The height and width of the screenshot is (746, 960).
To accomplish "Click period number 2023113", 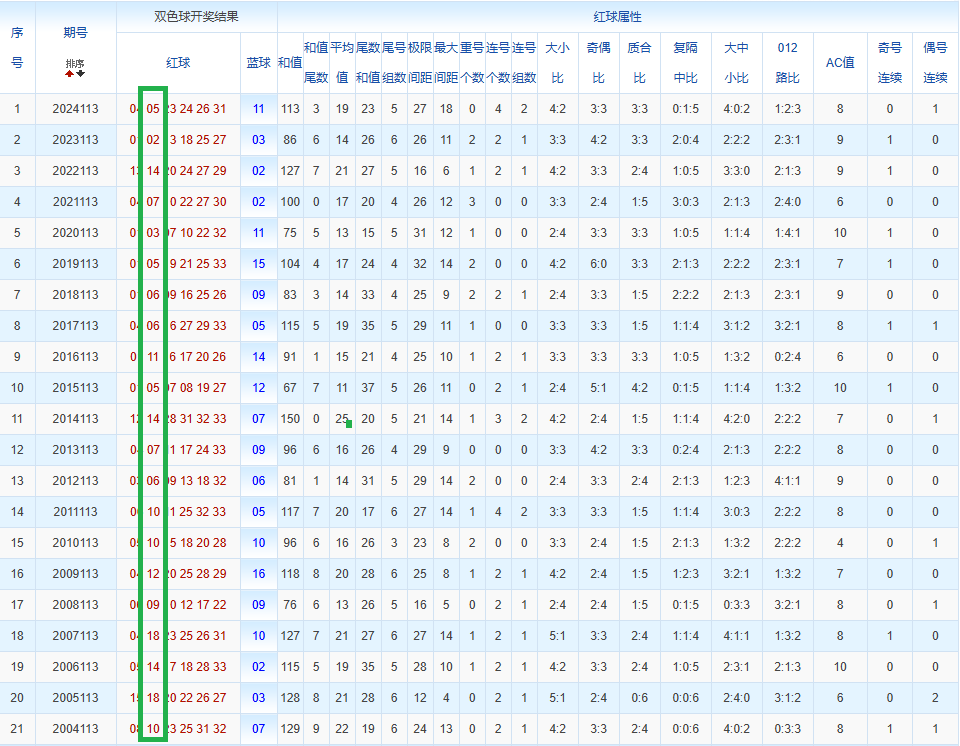I will pyautogui.click(x=75, y=140).
